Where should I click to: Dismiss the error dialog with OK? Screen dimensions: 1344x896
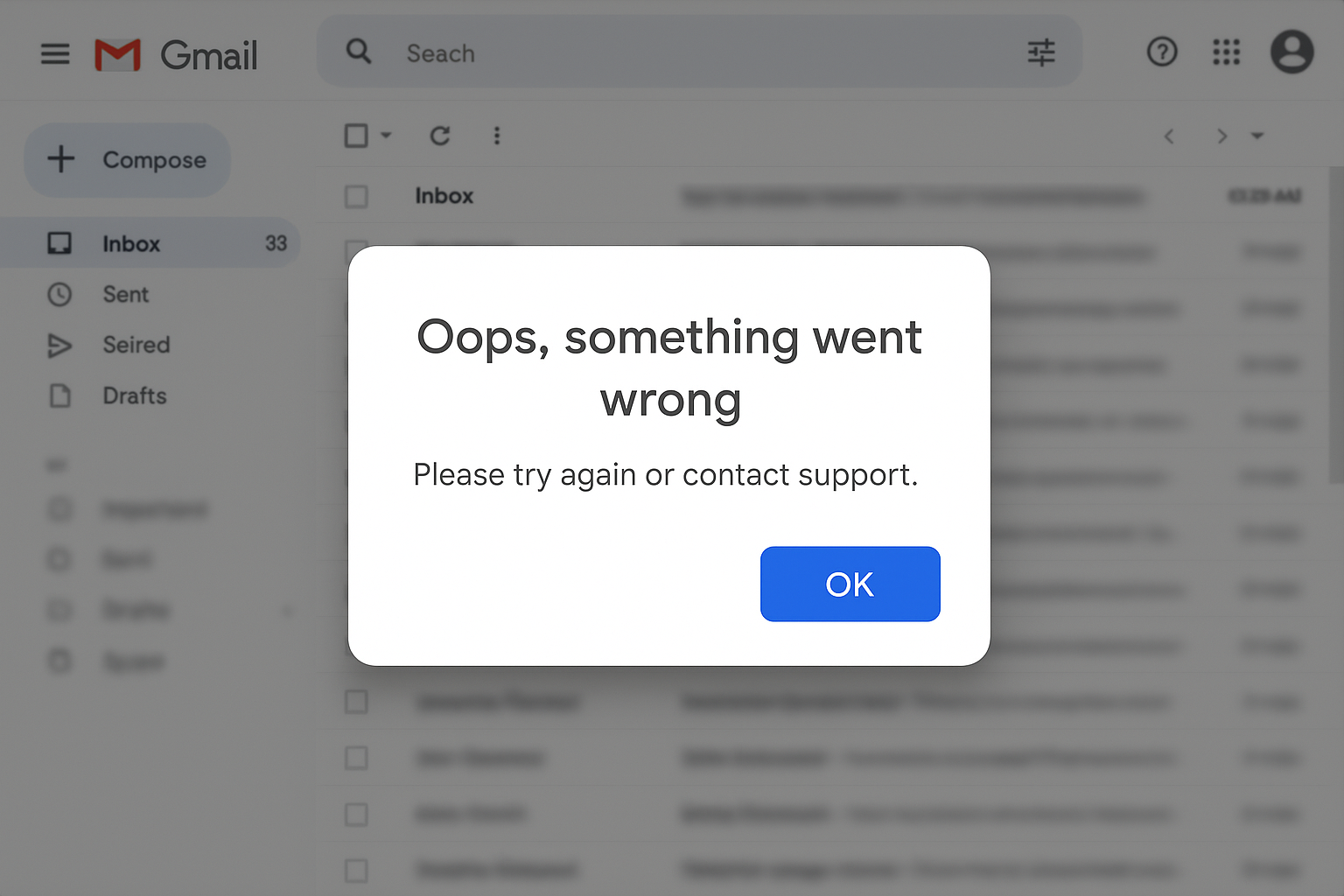tap(850, 584)
